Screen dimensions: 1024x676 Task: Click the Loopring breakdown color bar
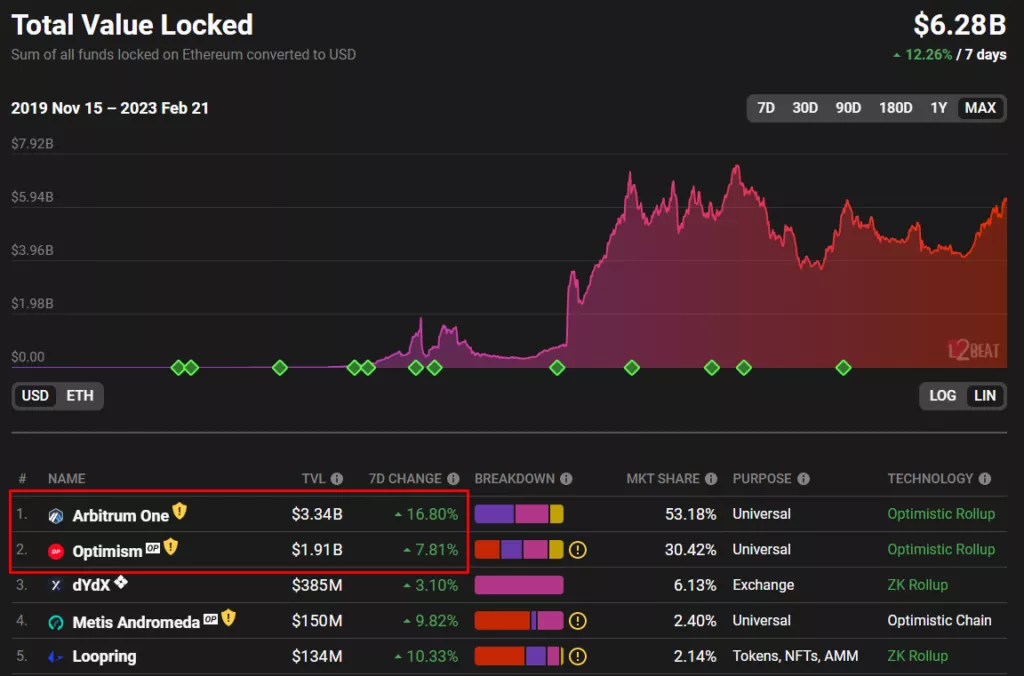[519, 656]
